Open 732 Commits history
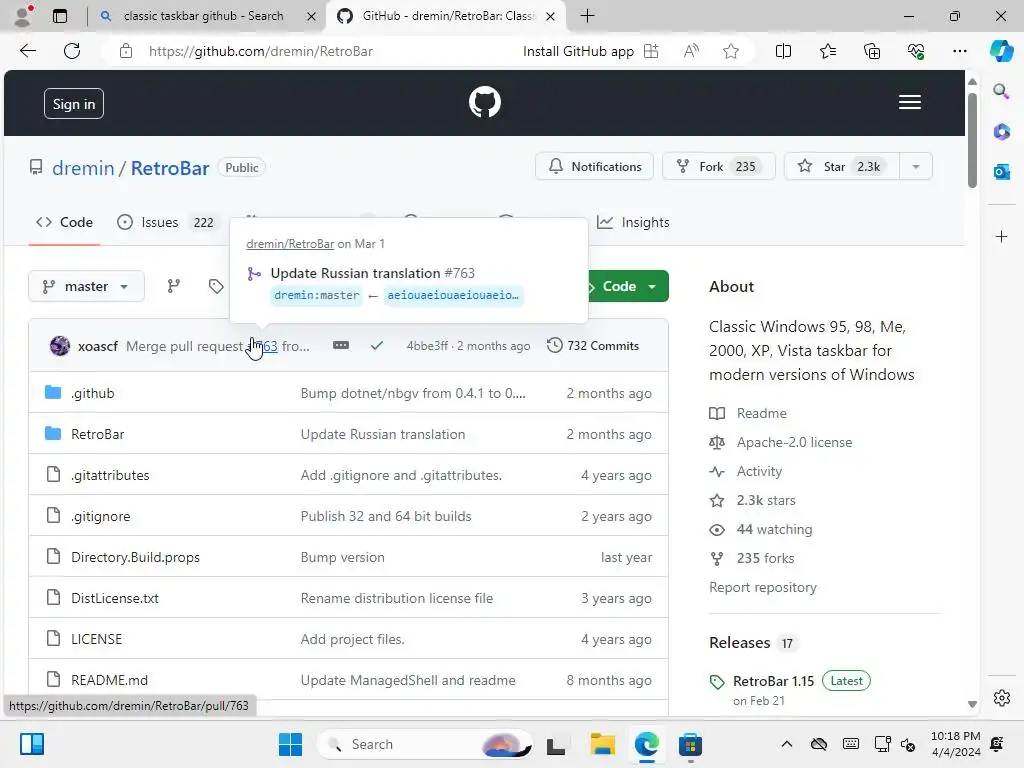The height and width of the screenshot is (768, 1024). pos(593,345)
